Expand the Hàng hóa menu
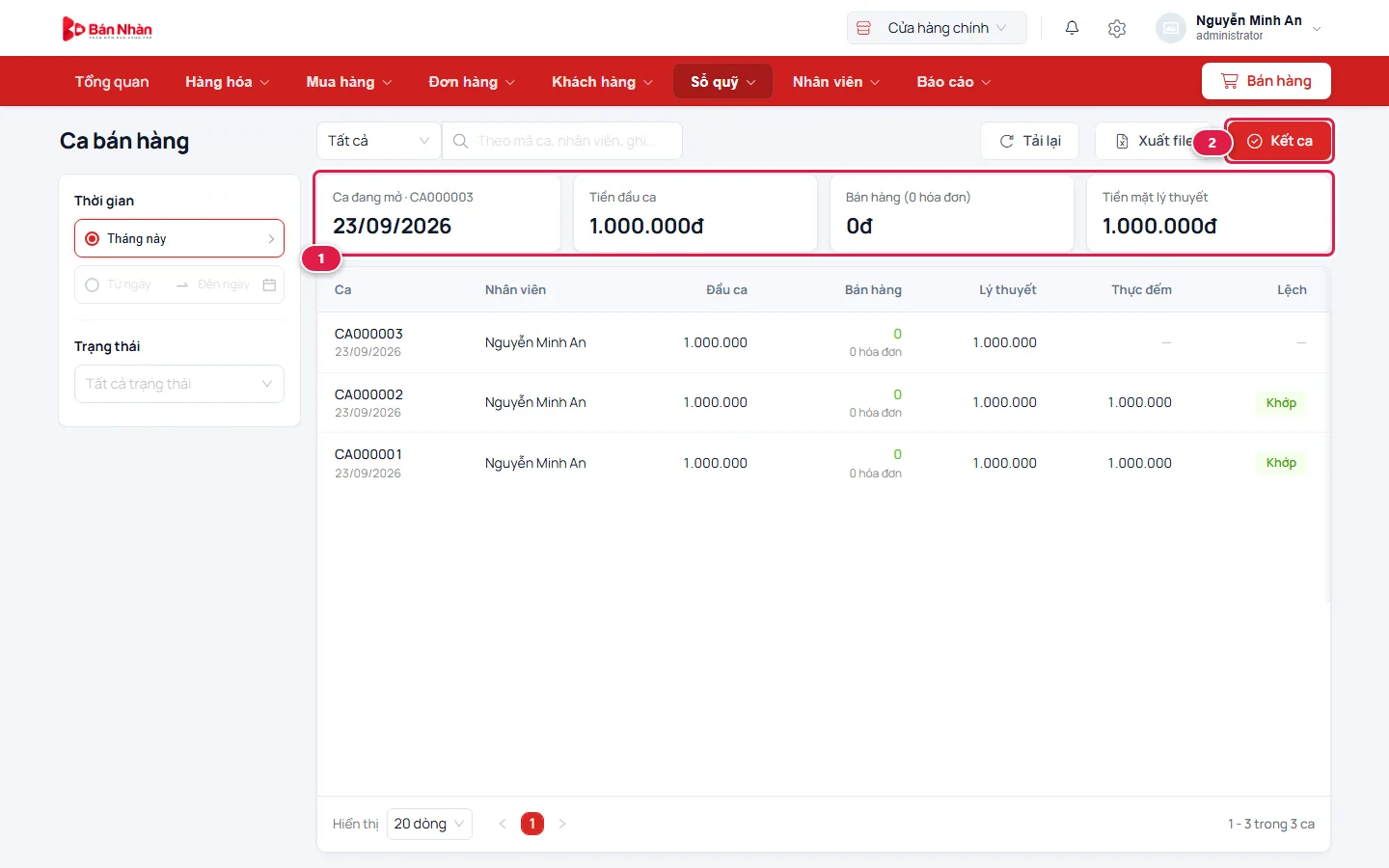Viewport: 1389px width, 868px height. point(227,82)
